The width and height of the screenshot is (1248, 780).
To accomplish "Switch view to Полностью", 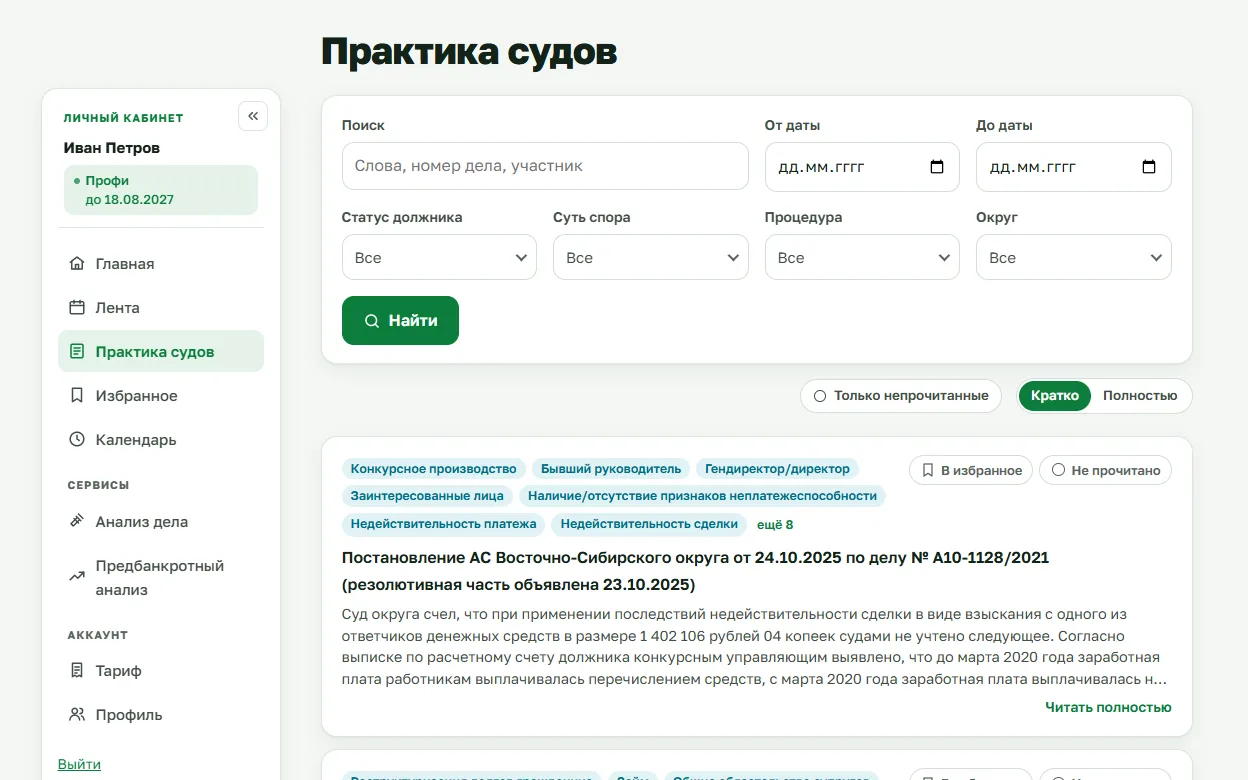I will pos(1140,396).
